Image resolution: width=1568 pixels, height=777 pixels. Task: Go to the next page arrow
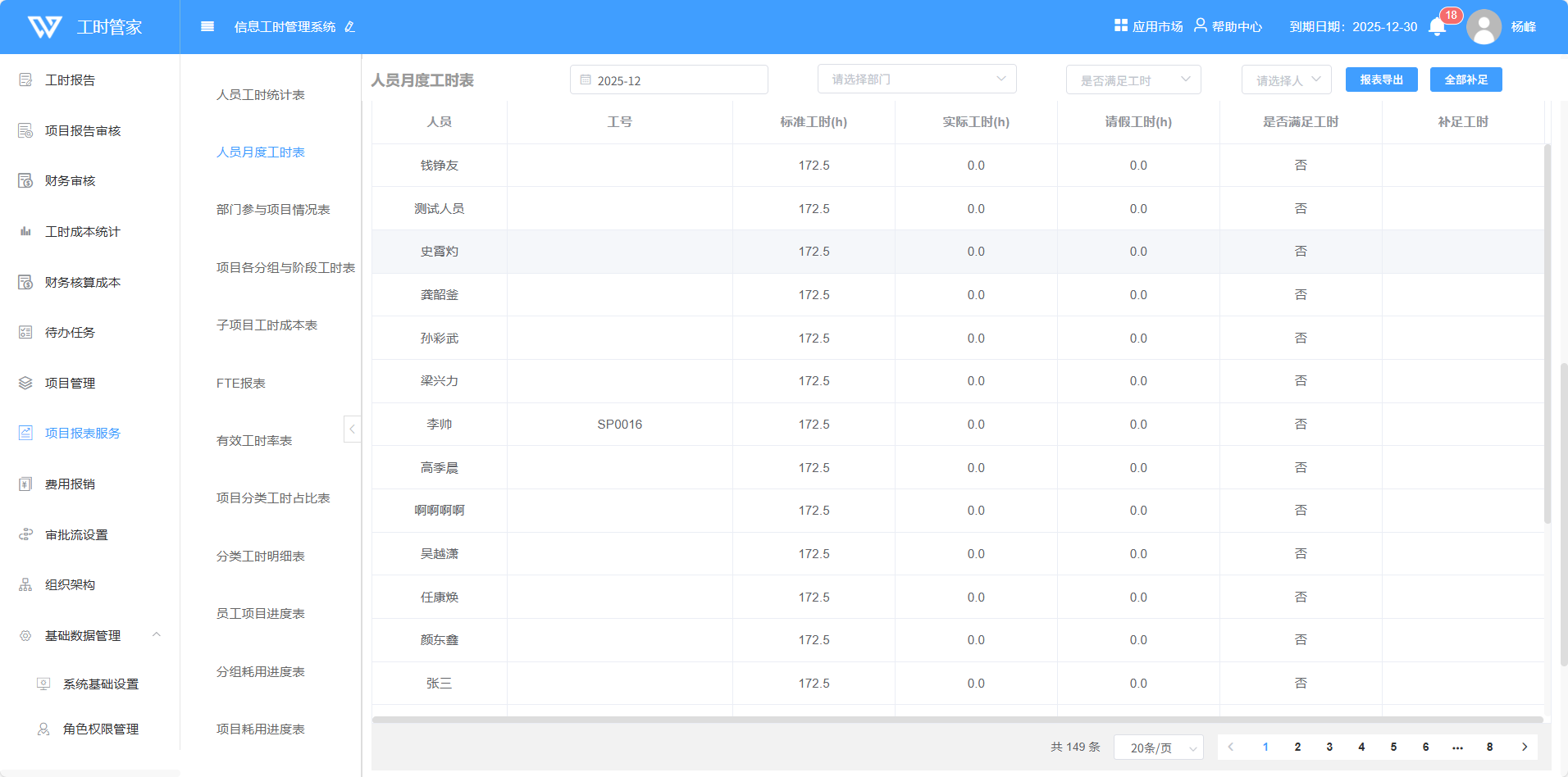(1524, 747)
